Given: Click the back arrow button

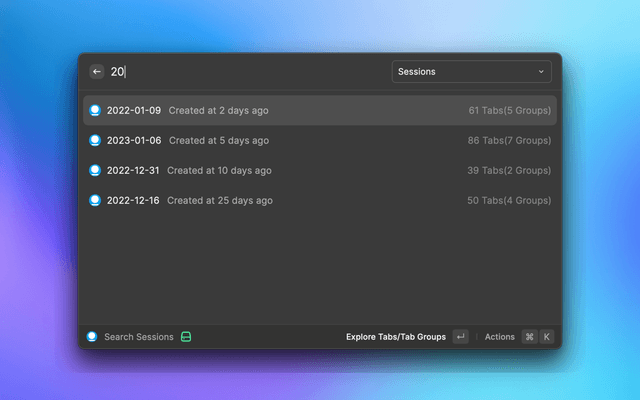Looking at the screenshot, I should tap(97, 72).
